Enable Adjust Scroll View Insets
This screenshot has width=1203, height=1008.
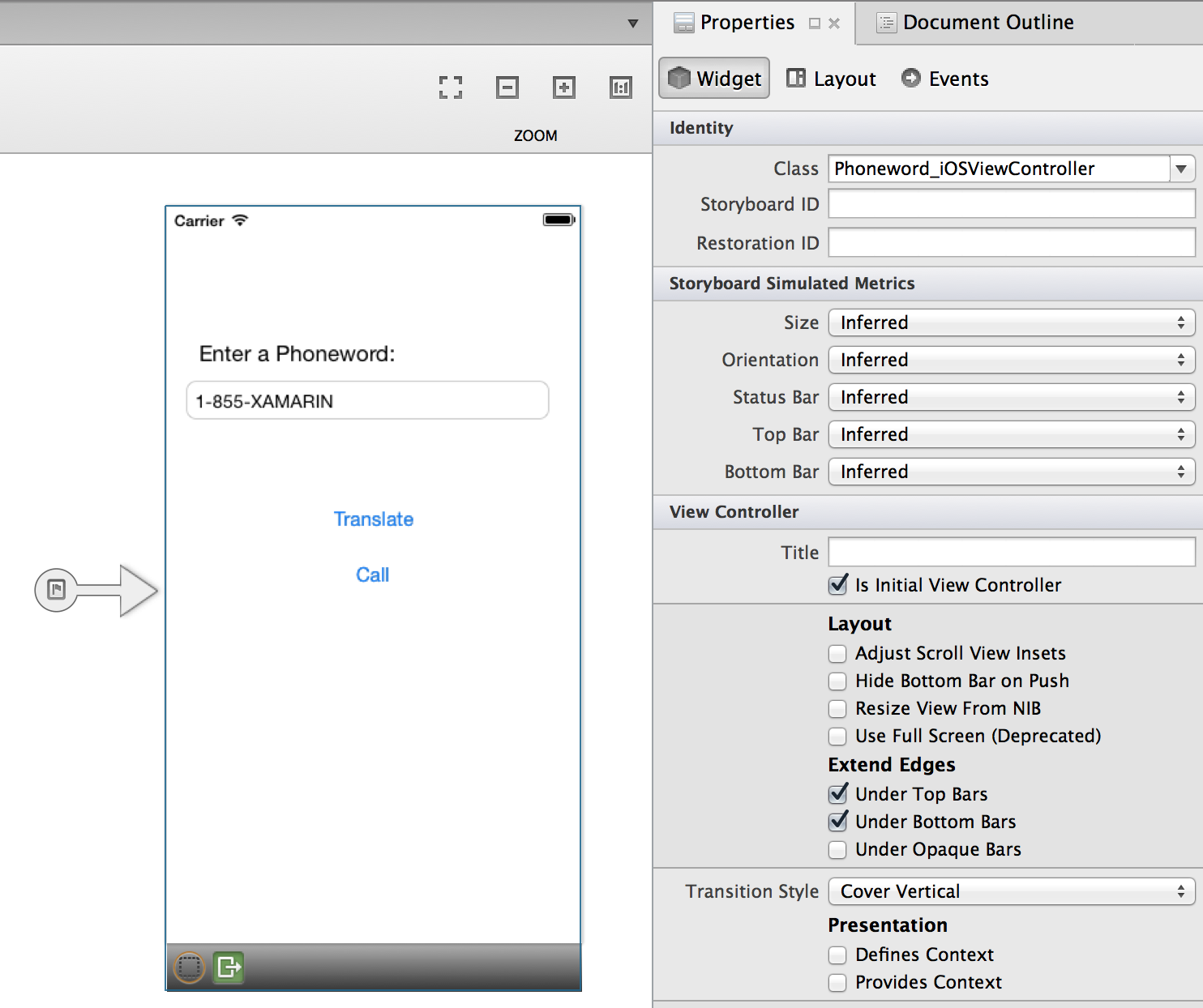tap(837, 654)
